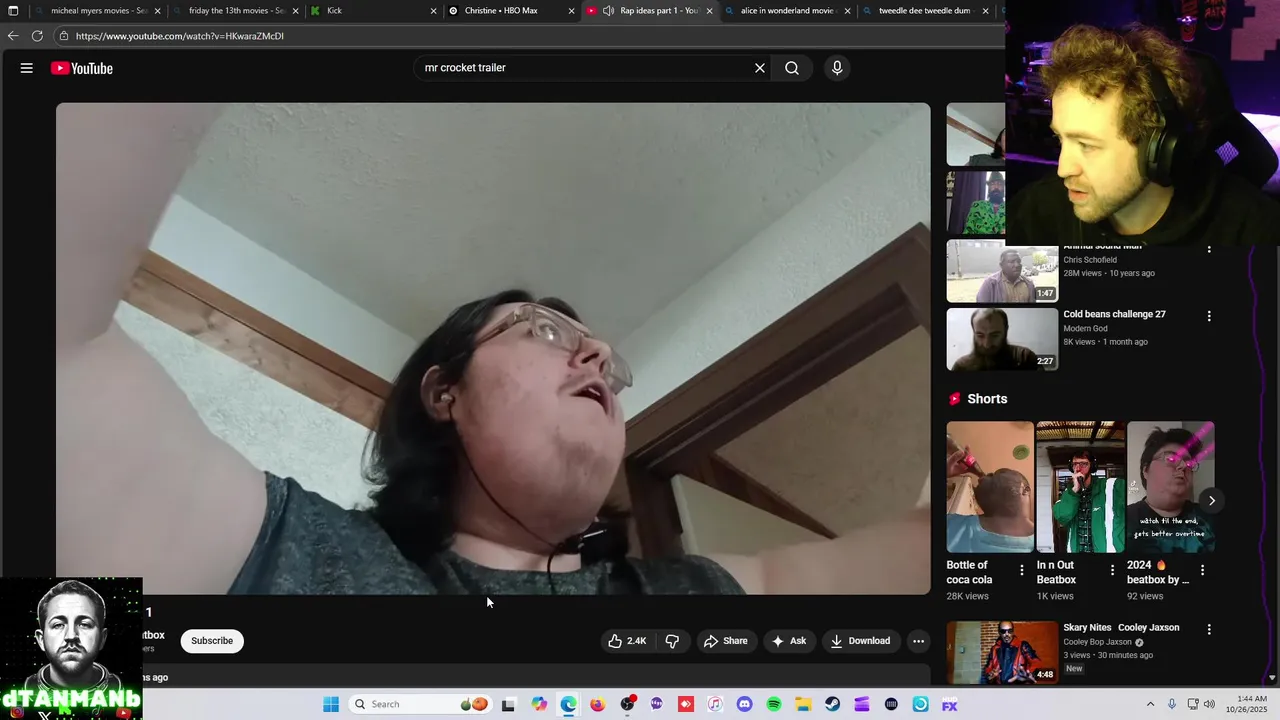
Task: Close the Rap ideas part 1 tab
Action: 710,11
